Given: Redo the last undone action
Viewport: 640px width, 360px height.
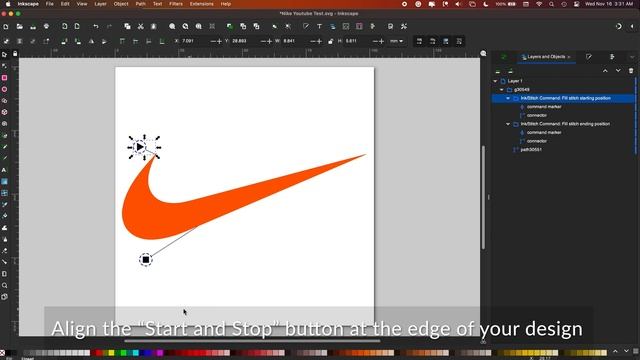Looking at the screenshot, I should click(109, 27).
